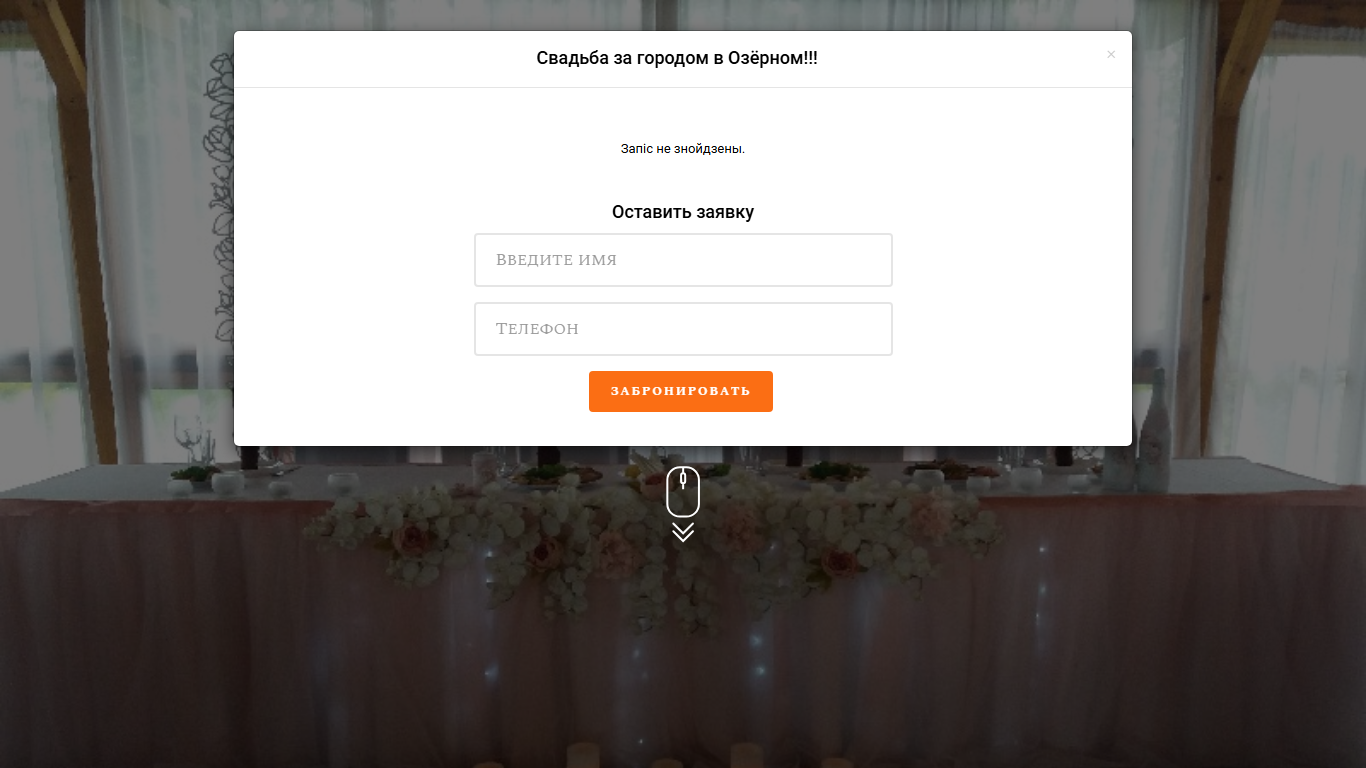Close the wedding booking dialog
The image size is (1366, 768).
pyautogui.click(x=1111, y=55)
